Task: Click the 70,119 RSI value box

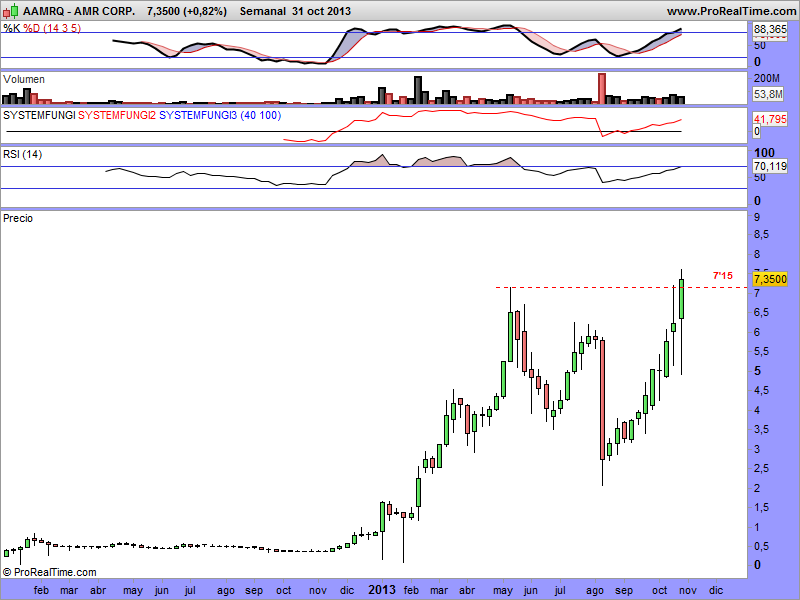Action: [770, 166]
